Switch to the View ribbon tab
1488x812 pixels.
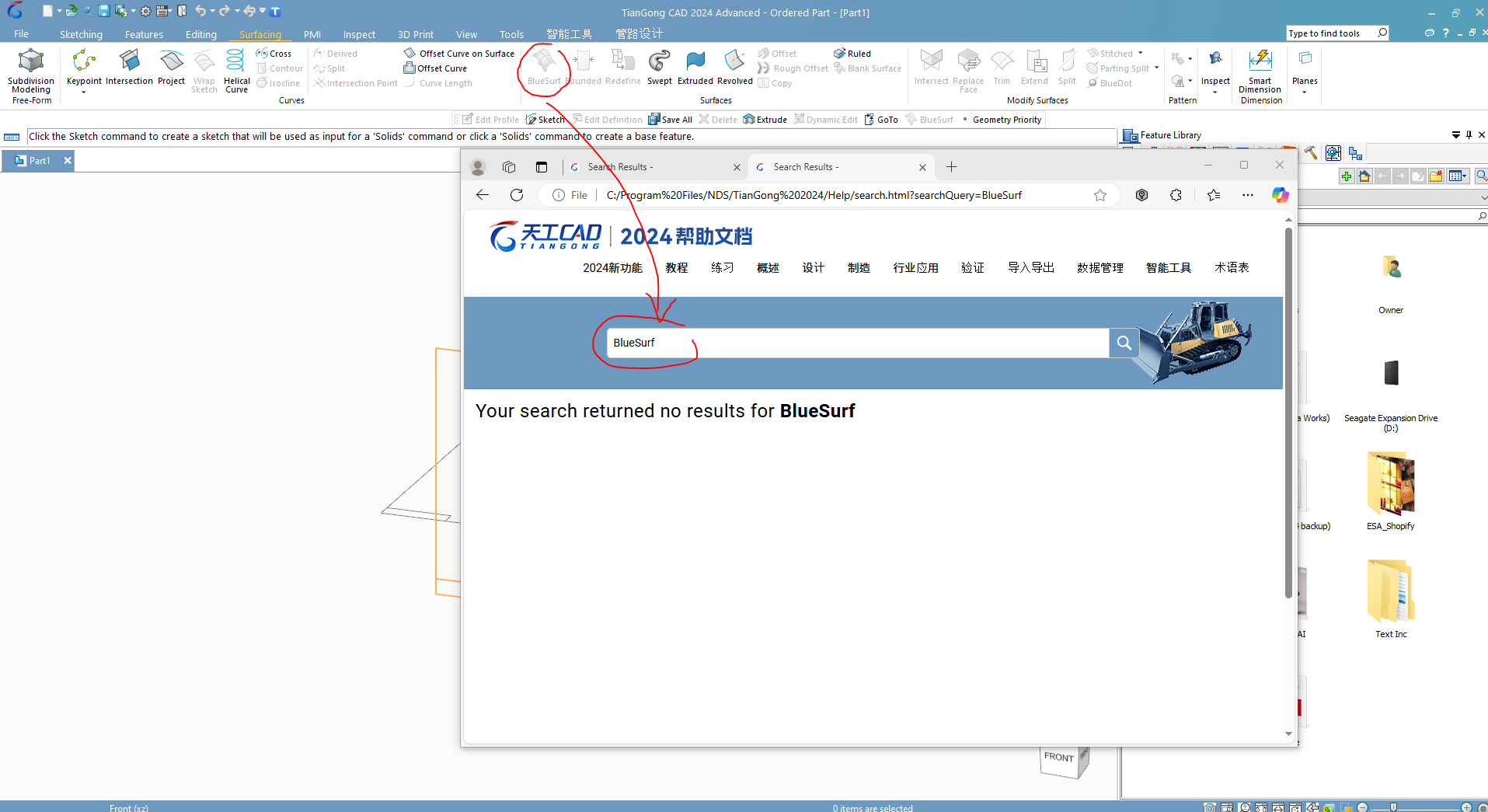tap(466, 34)
